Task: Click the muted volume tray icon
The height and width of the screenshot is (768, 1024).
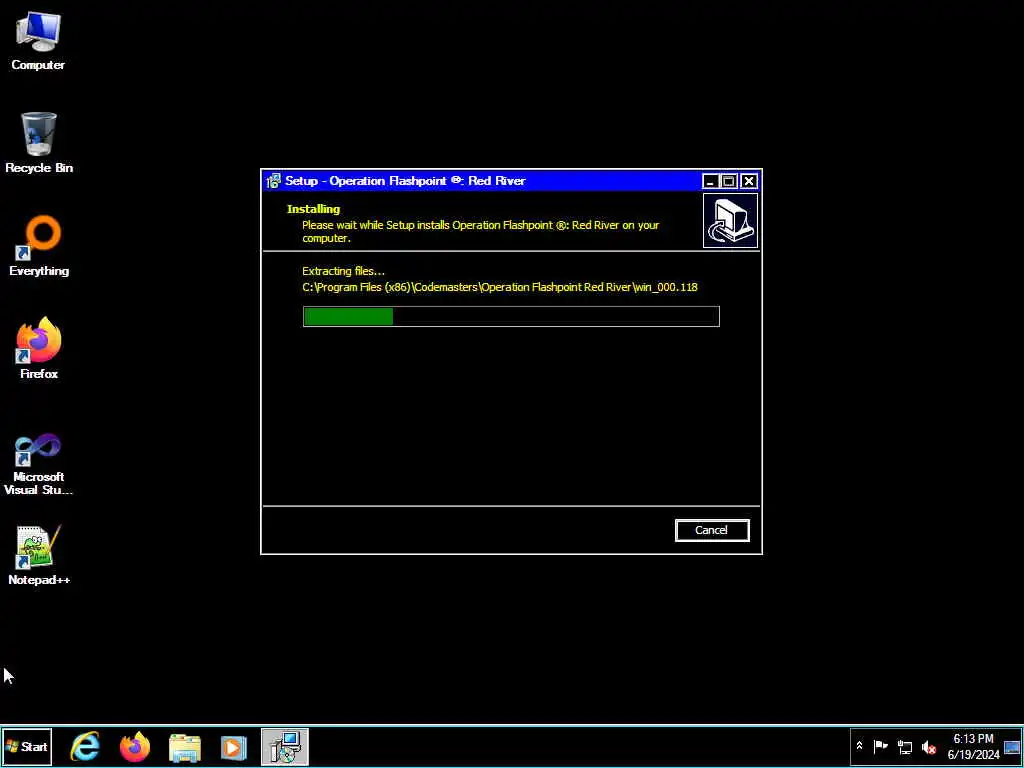Action: [929, 747]
